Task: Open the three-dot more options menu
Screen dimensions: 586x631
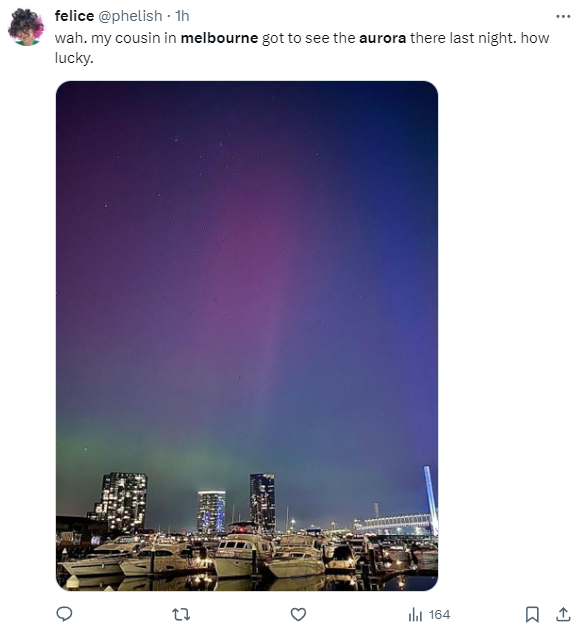Action: point(563,16)
